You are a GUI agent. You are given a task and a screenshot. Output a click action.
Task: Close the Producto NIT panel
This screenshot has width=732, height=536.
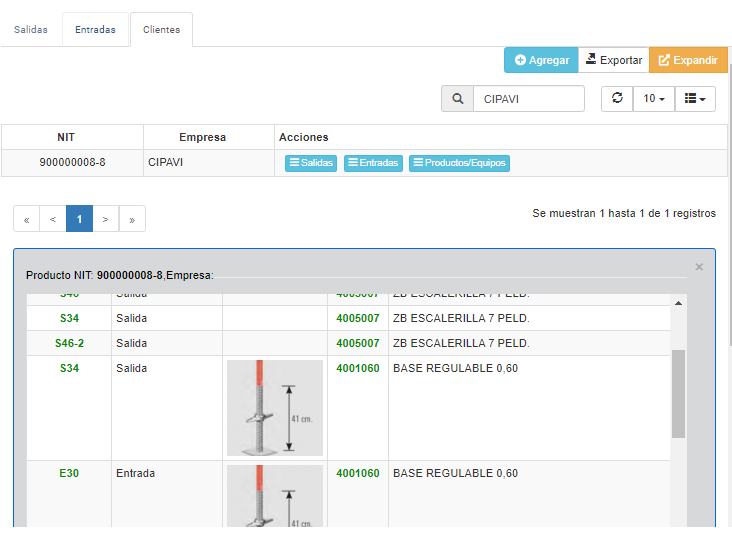699,267
